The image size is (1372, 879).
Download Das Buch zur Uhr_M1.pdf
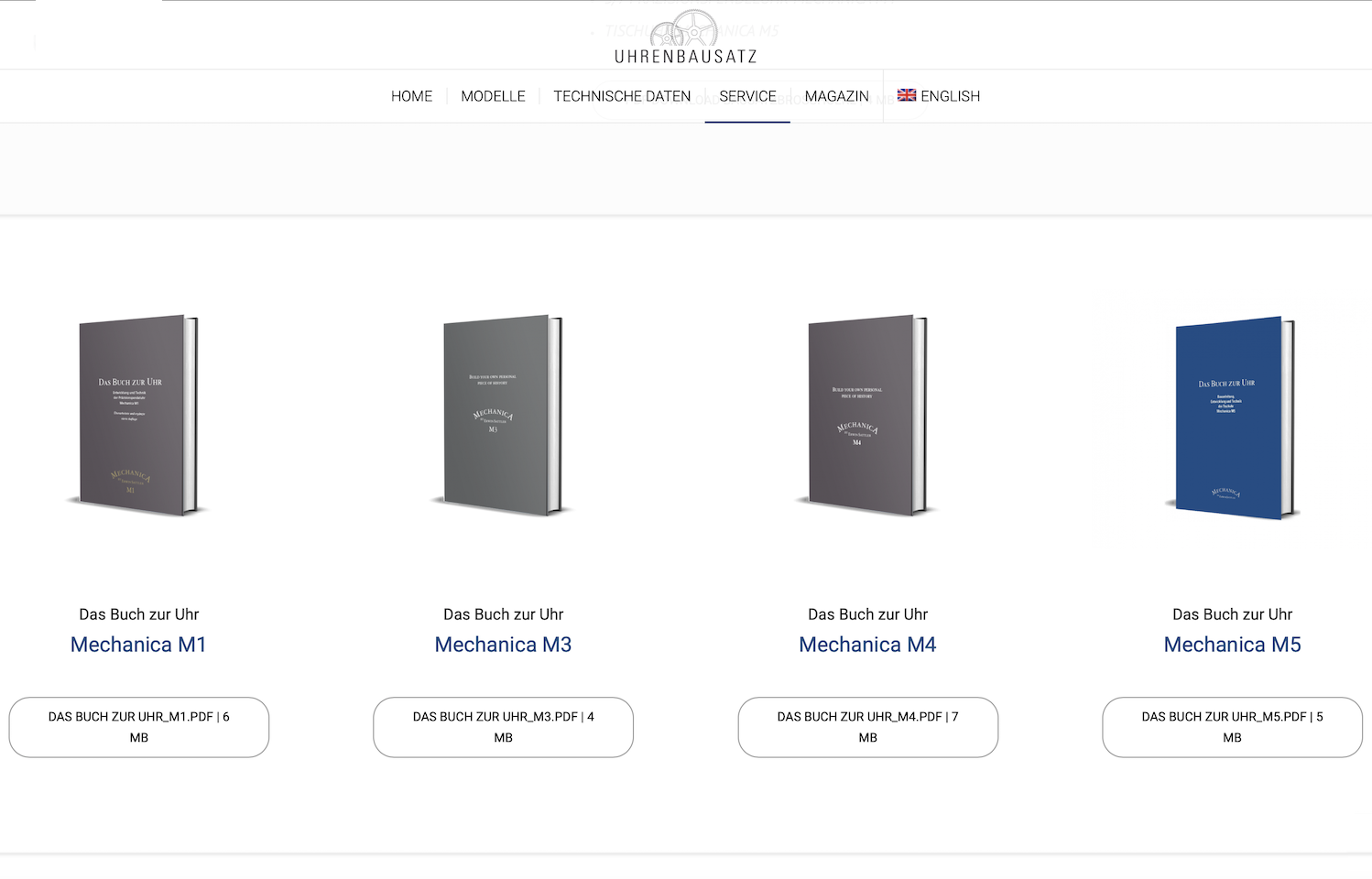[x=139, y=727]
